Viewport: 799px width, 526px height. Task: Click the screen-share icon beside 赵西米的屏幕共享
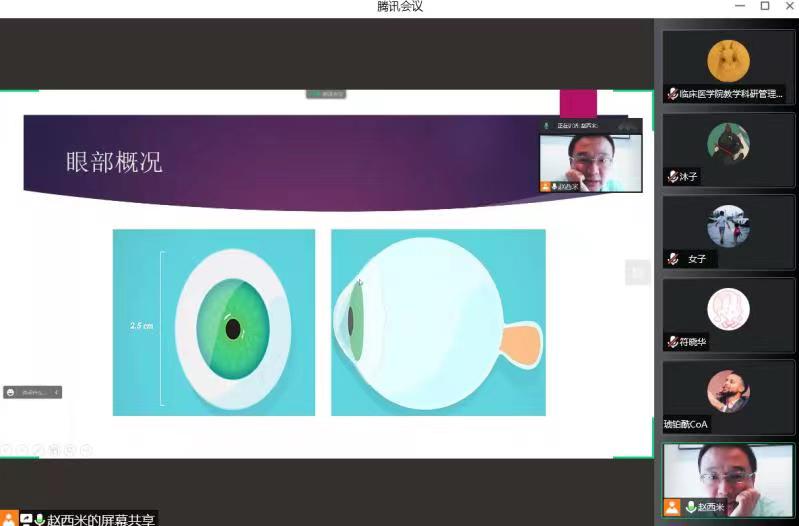pos(26,519)
